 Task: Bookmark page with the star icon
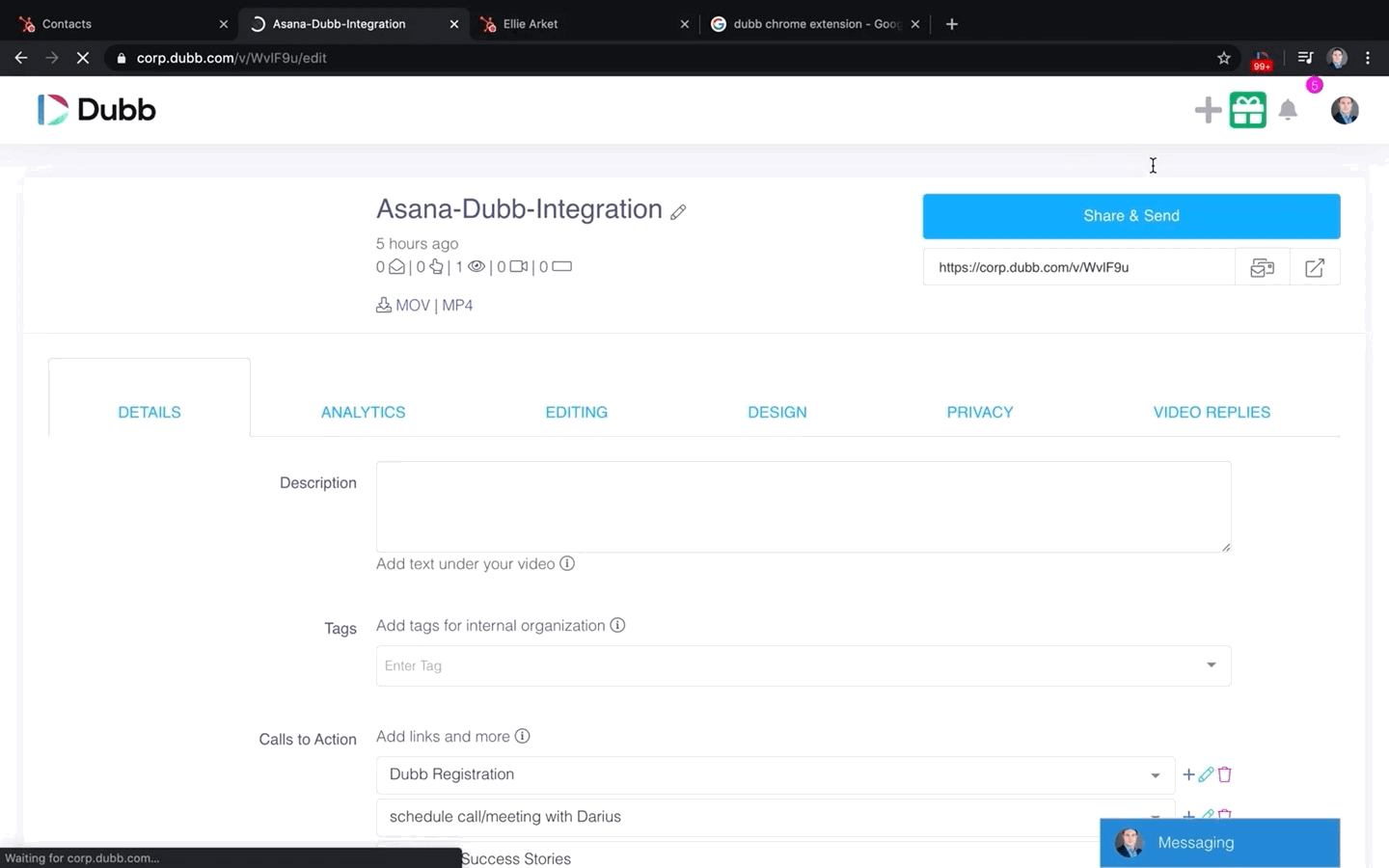pyautogui.click(x=1224, y=58)
